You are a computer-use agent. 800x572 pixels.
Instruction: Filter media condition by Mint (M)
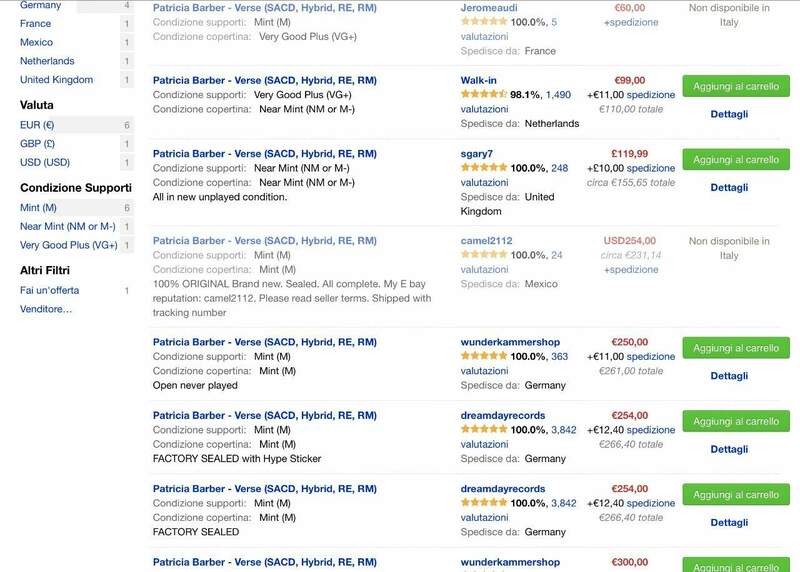(38, 207)
